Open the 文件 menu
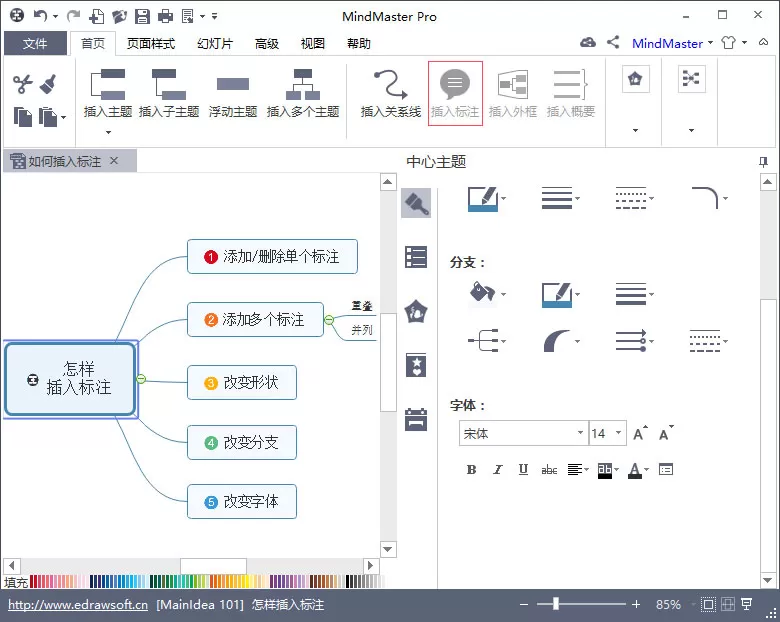Screen dimensions: 780x622 coord(35,44)
